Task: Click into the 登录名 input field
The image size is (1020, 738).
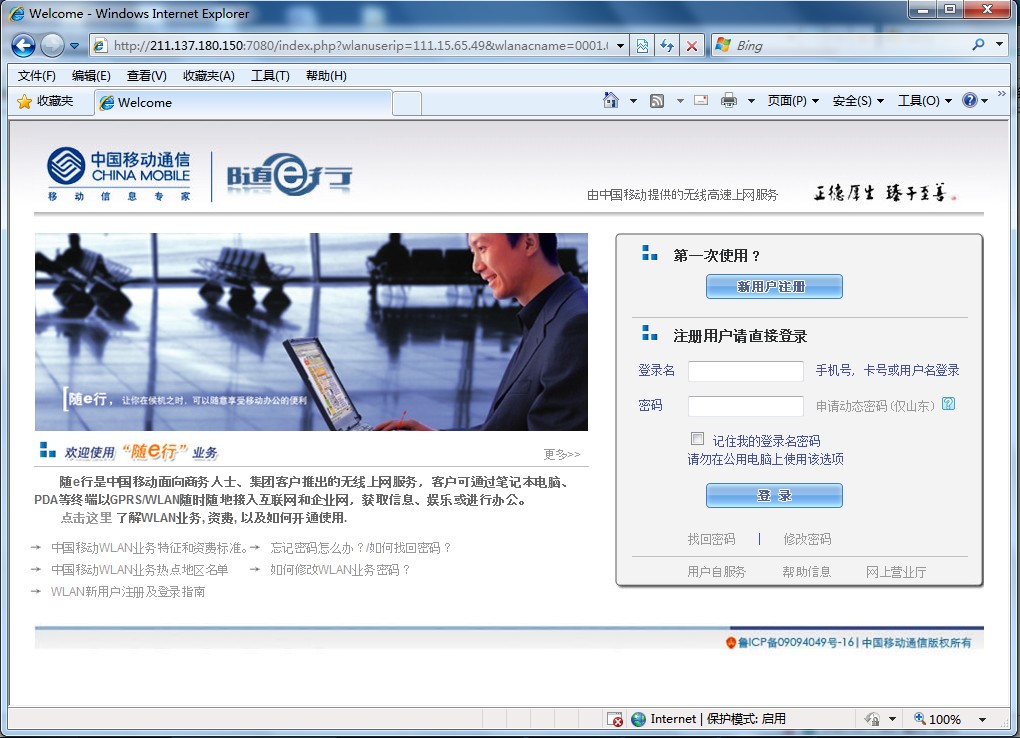Action: [x=745, y=371]
